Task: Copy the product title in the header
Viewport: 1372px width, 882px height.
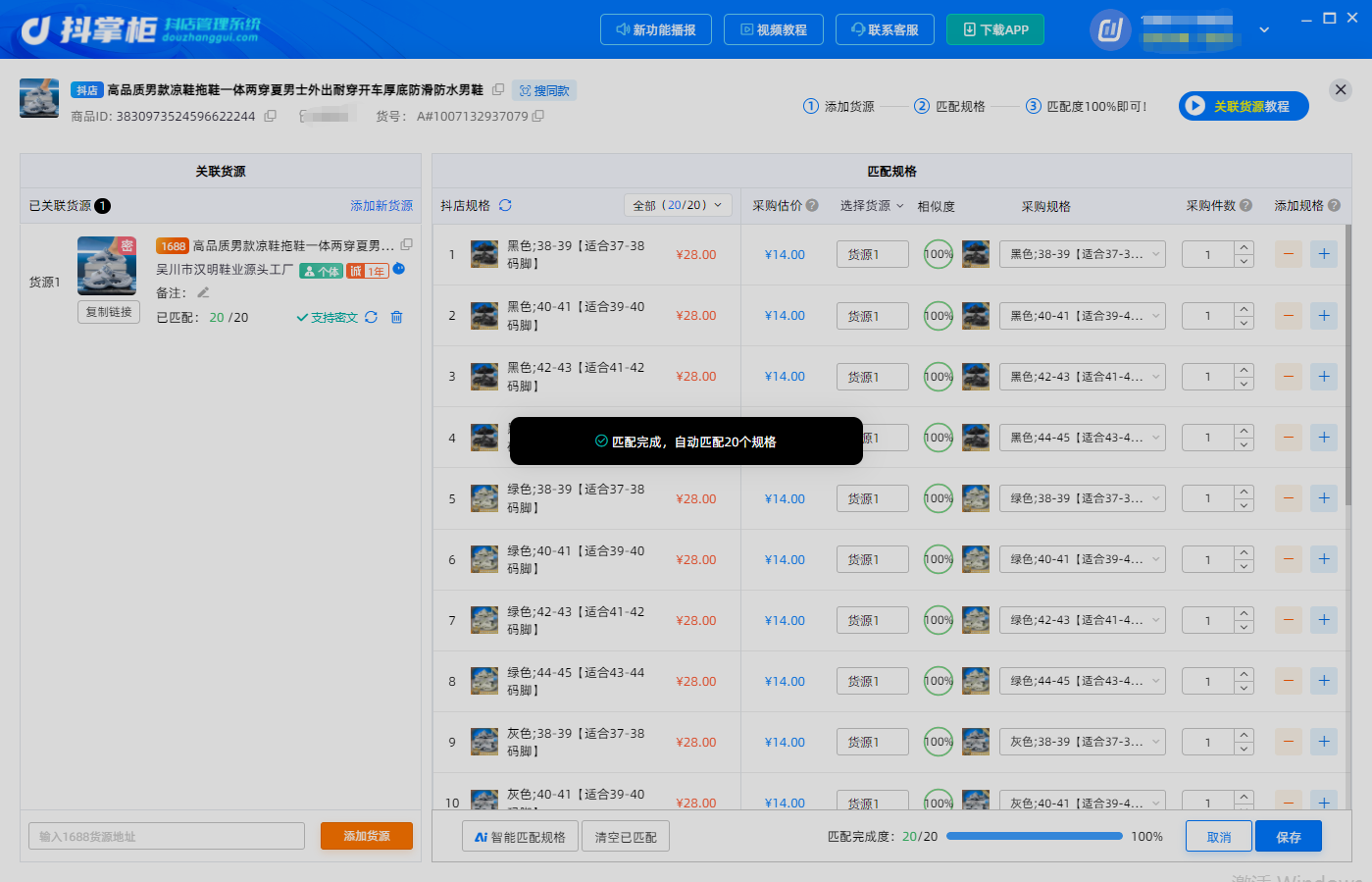Action: 498,89
